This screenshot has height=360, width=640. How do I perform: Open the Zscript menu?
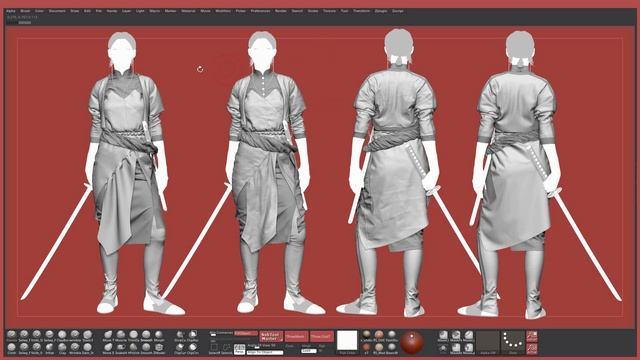point(398,11)
